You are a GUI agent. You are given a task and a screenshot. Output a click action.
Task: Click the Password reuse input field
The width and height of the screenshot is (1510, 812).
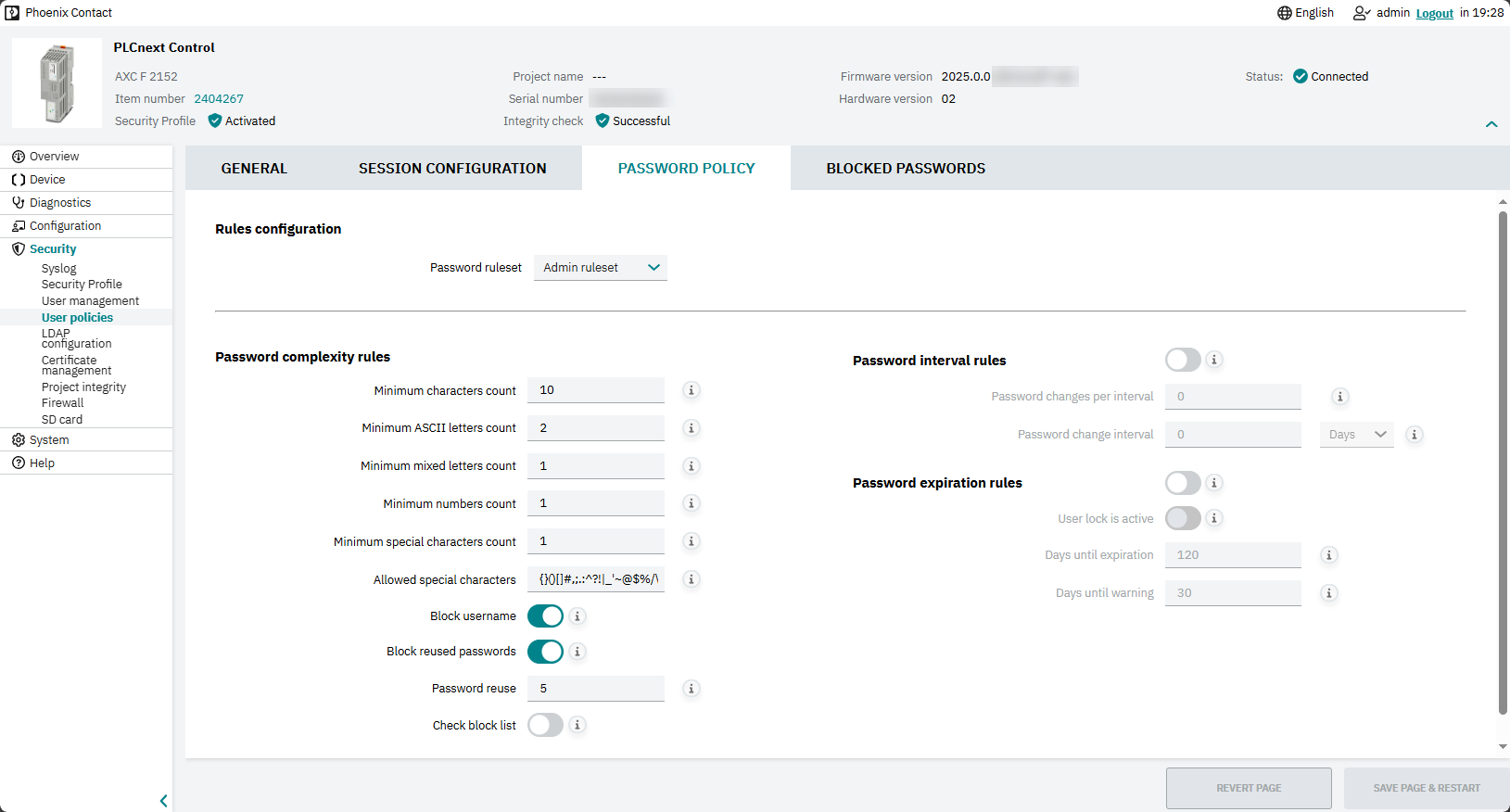pos(596,689)
